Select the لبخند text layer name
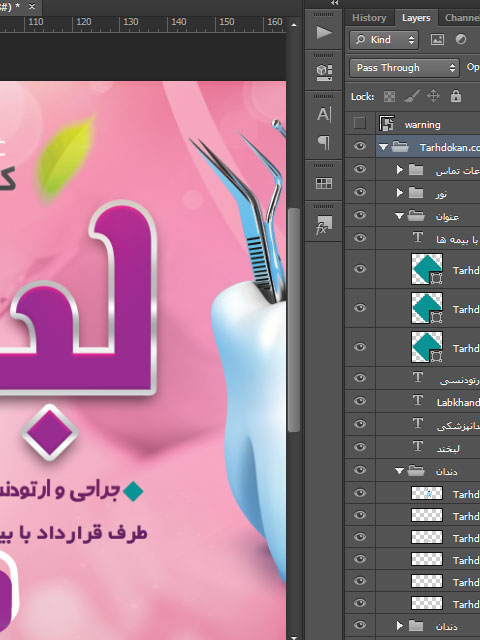 tap(448, 449)
